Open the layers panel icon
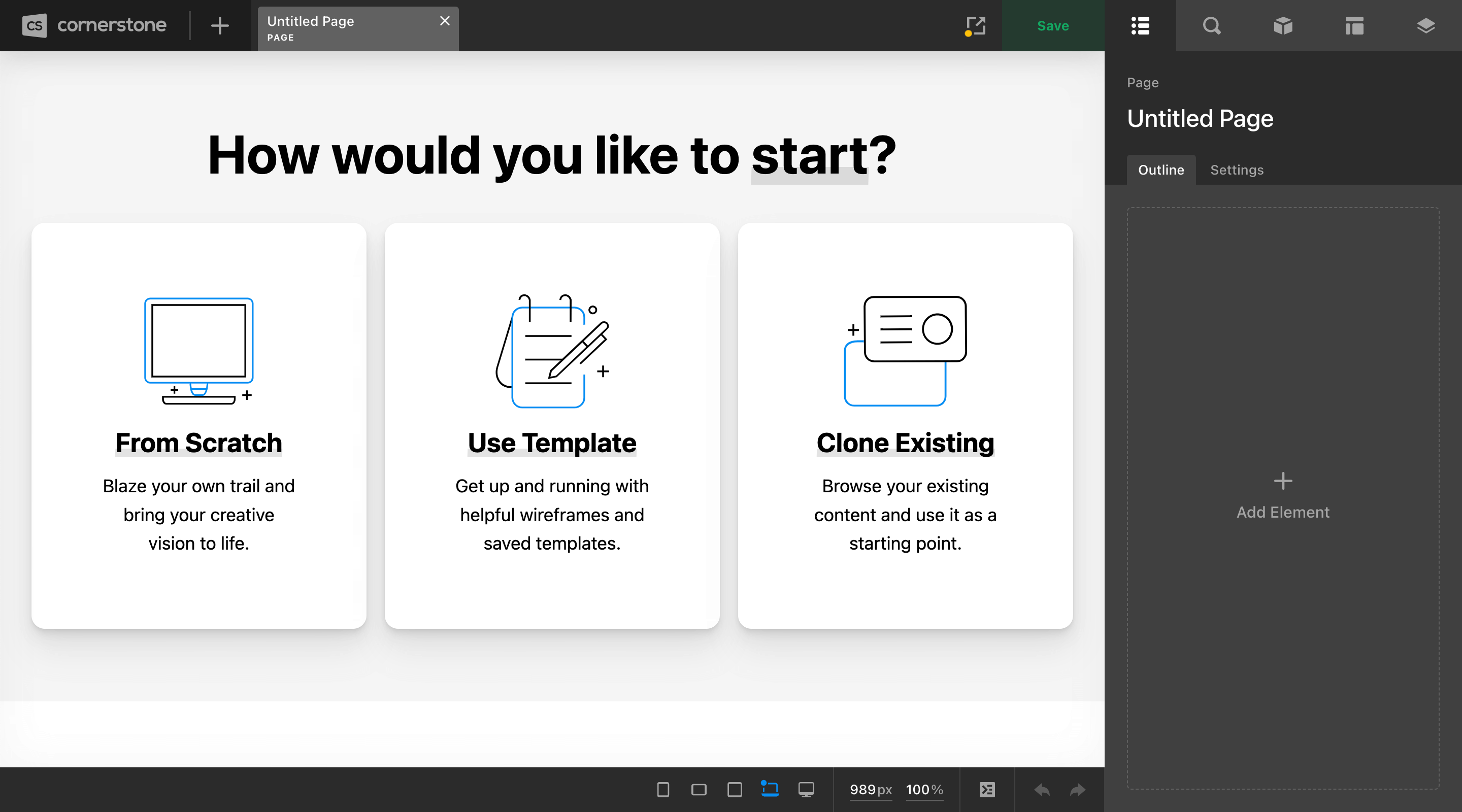 click(1426, 25)
